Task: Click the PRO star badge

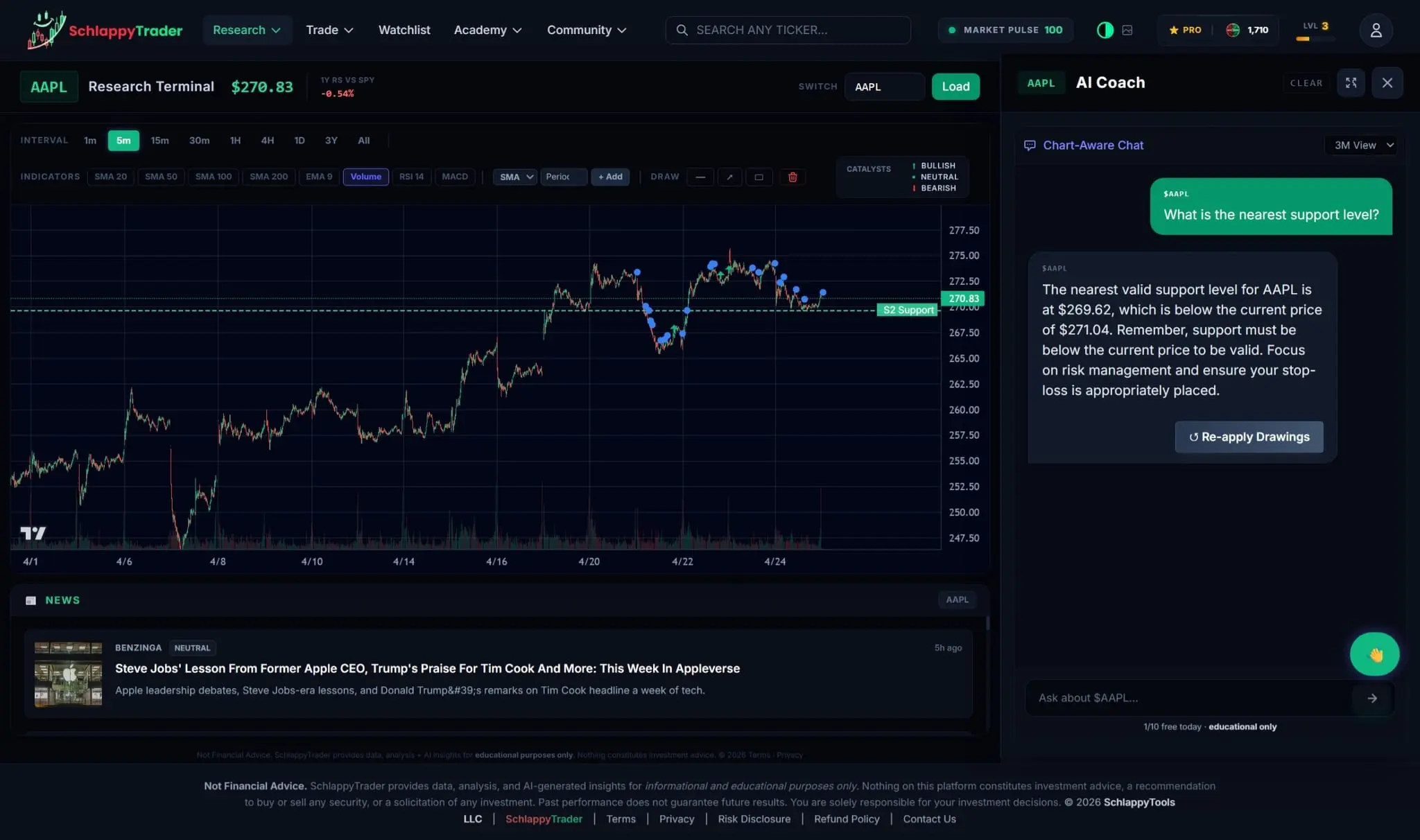Action: point(1185,30)
